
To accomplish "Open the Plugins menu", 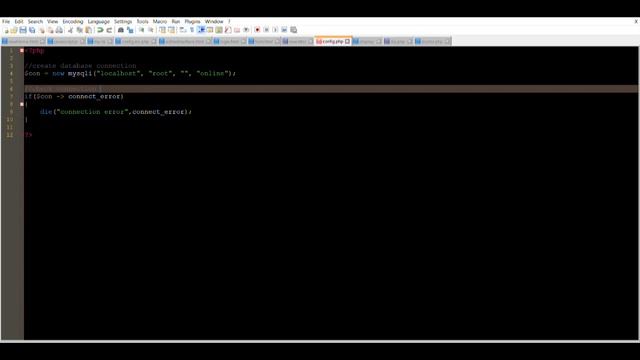I will [192, 21].
